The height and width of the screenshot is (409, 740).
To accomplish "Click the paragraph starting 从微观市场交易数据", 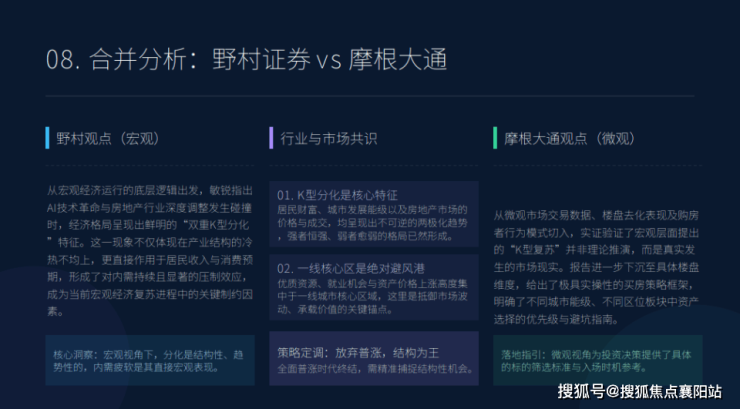I will click(x=597, y=267).
